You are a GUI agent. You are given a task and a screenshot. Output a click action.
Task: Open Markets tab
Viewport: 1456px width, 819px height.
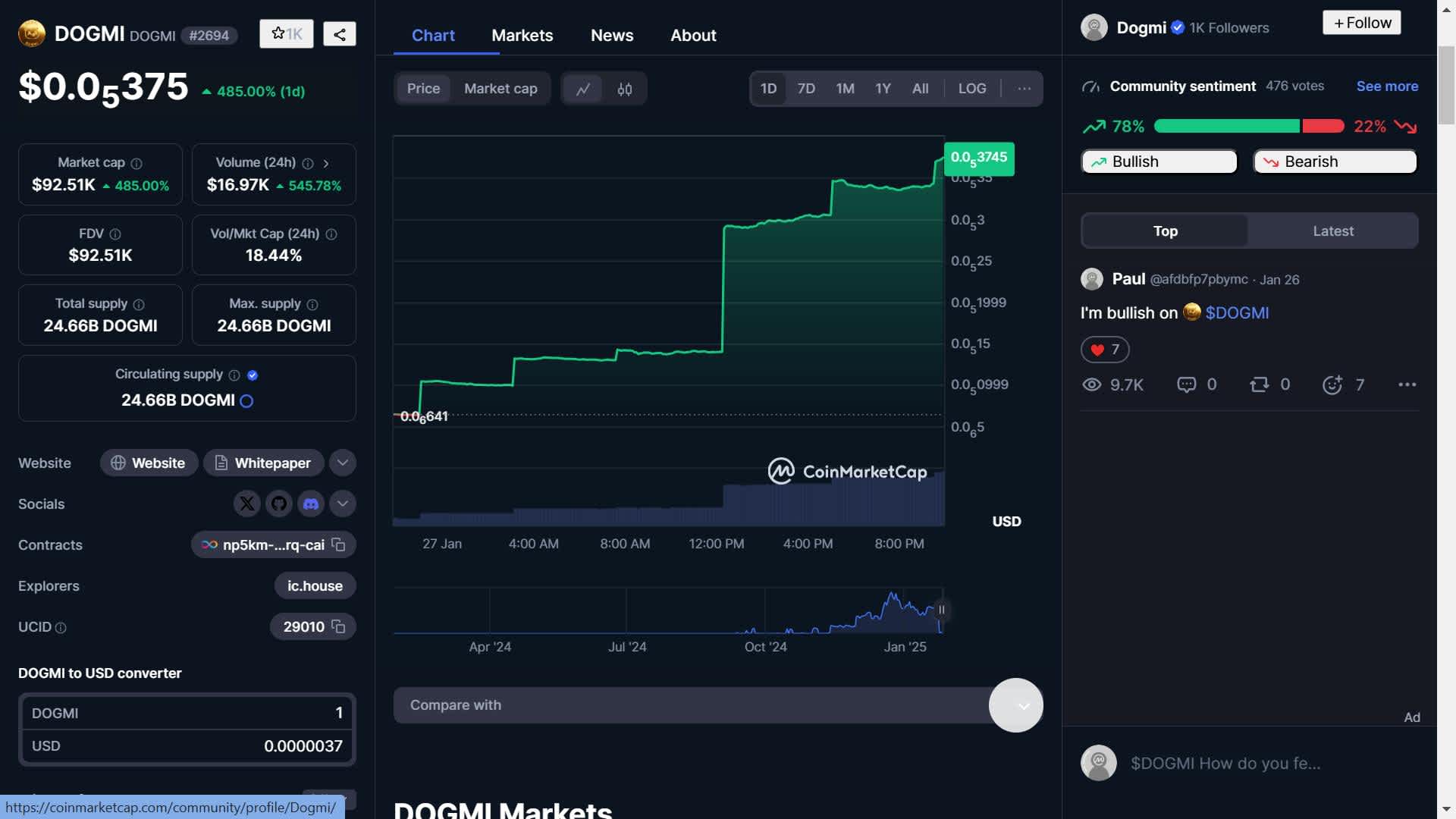[x=522, y=35]
